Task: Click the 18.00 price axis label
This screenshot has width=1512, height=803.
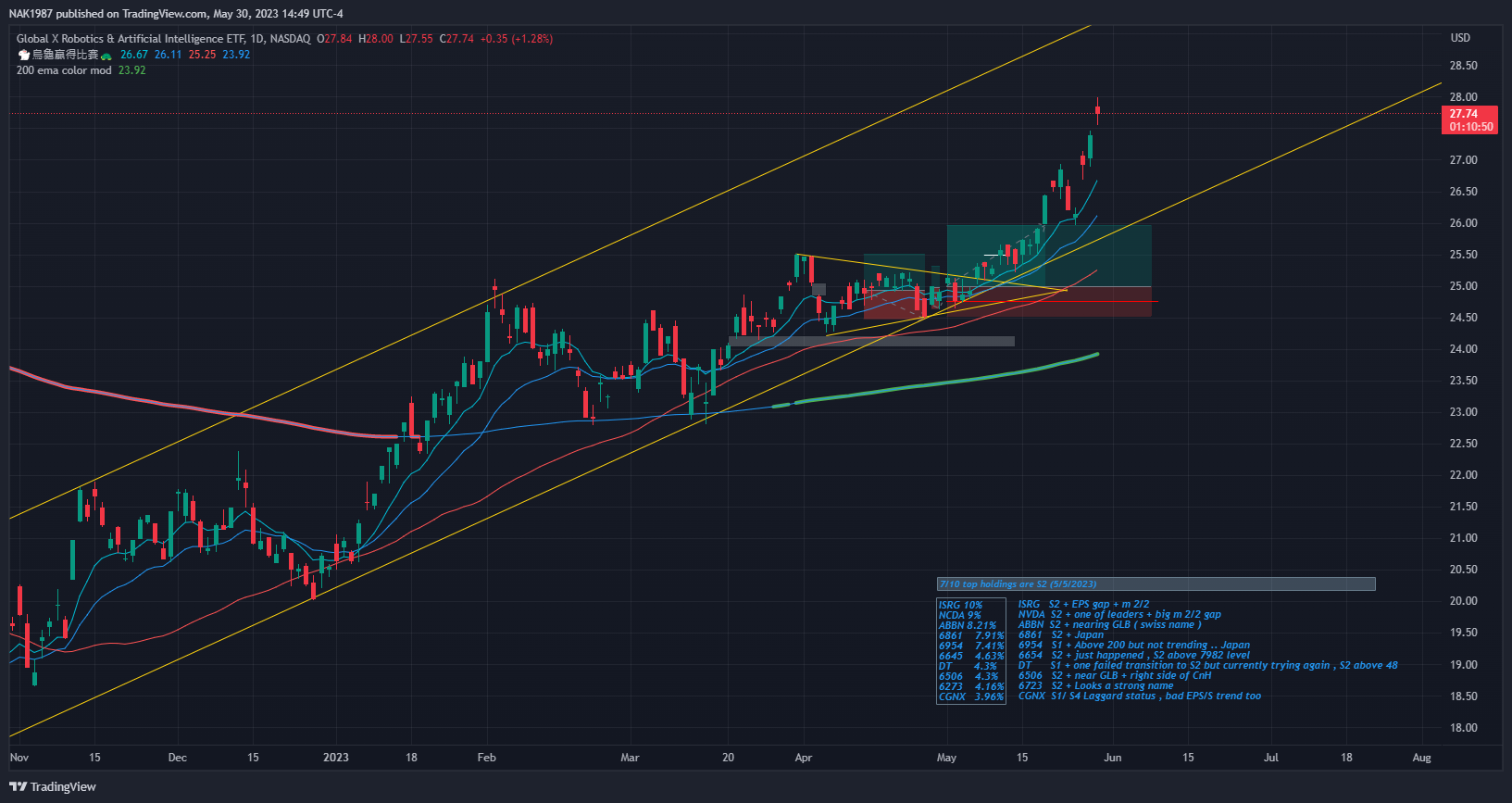Action: 1463,728
